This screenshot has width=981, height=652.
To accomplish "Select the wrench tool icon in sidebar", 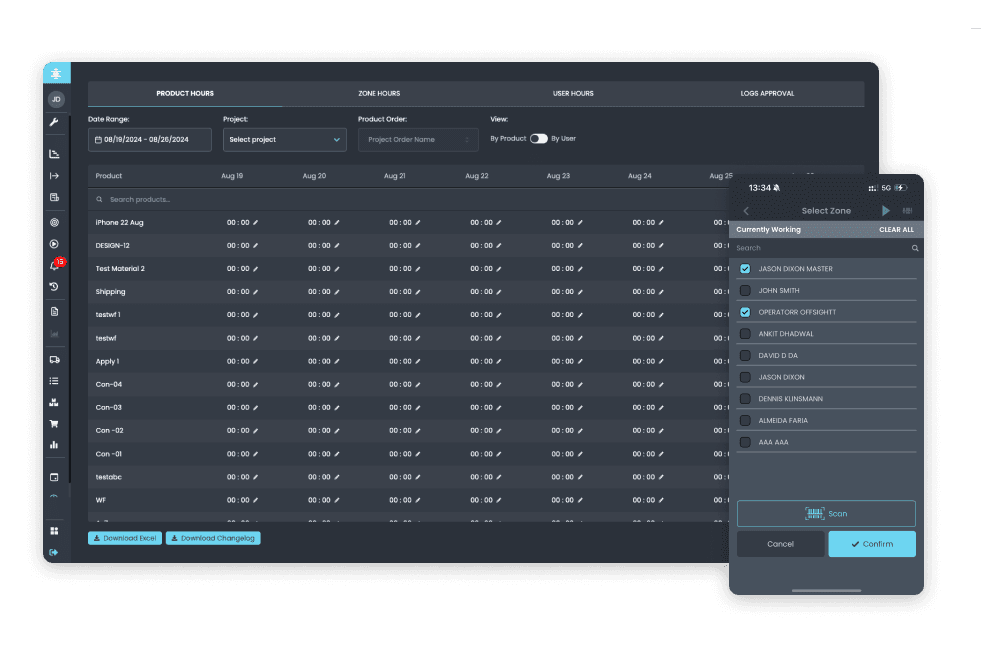I will (54, 123).
